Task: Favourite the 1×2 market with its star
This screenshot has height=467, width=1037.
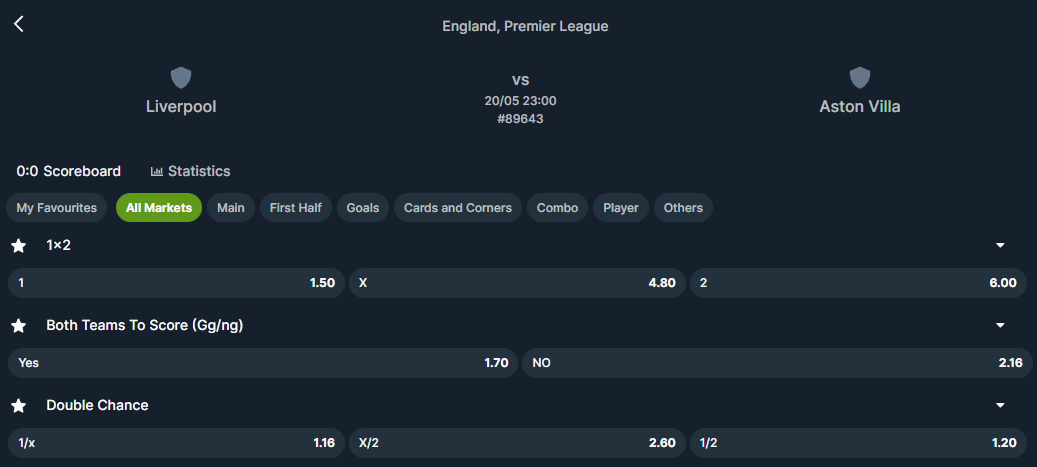Action: tap(18, 246)
